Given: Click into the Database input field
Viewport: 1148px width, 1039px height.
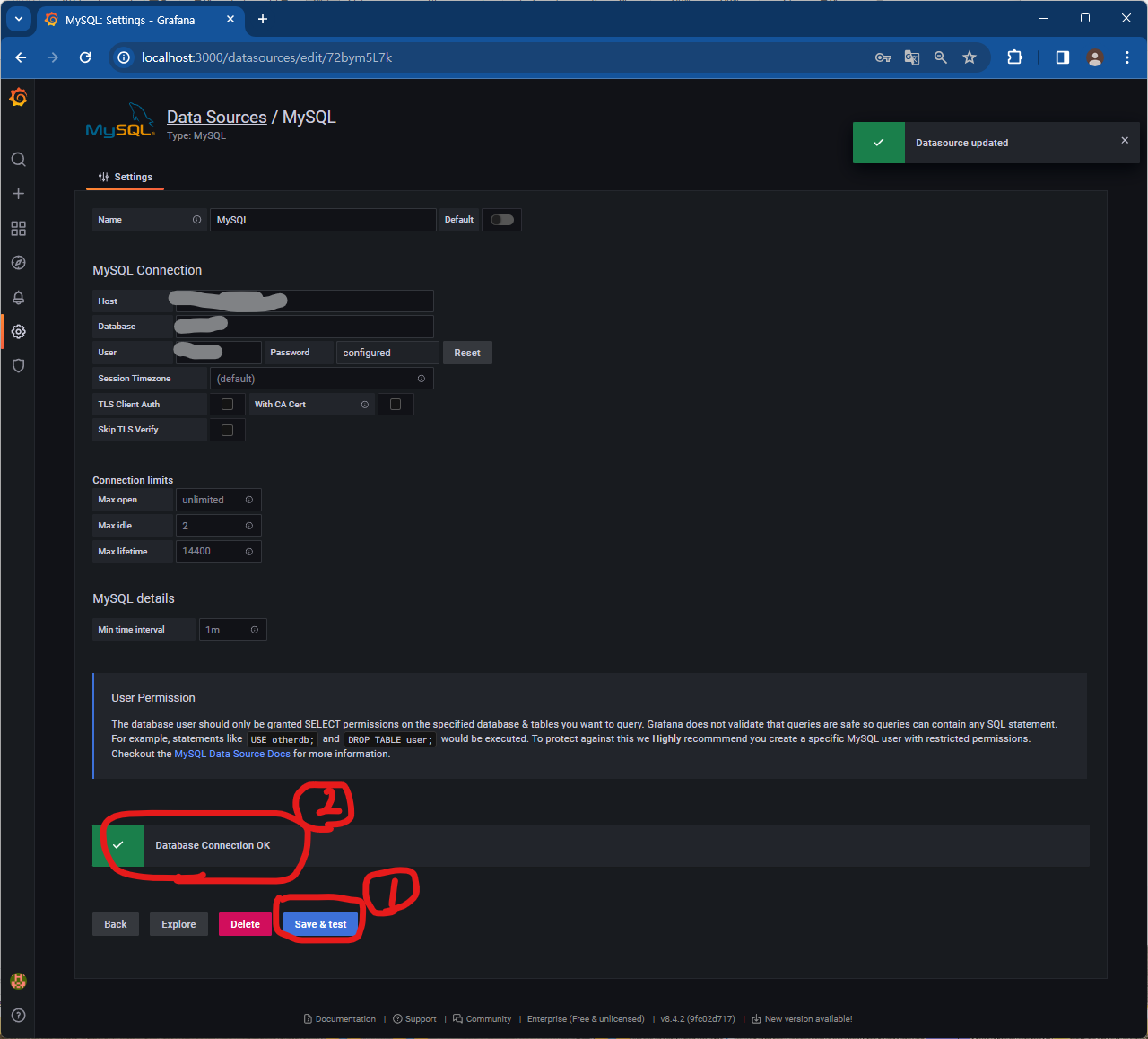Looking at the screenshot, I should pyautogui.click(x=304, y=327).
